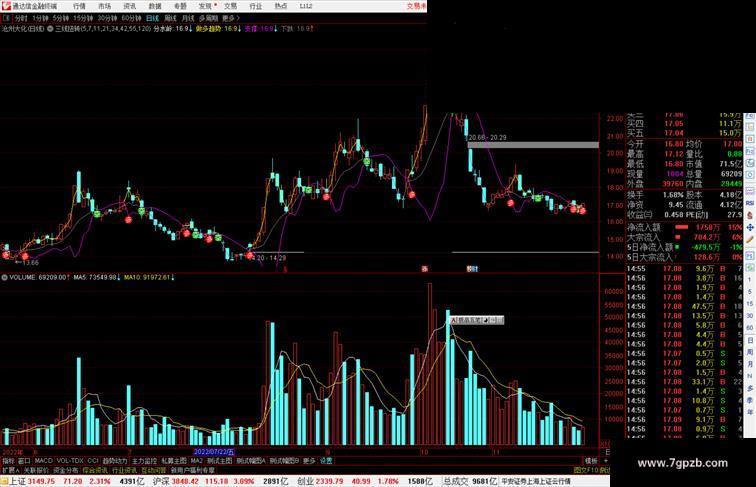756x487 pixels.
Task: Open the 模板 template menu
Action: (x=591, y=461)
